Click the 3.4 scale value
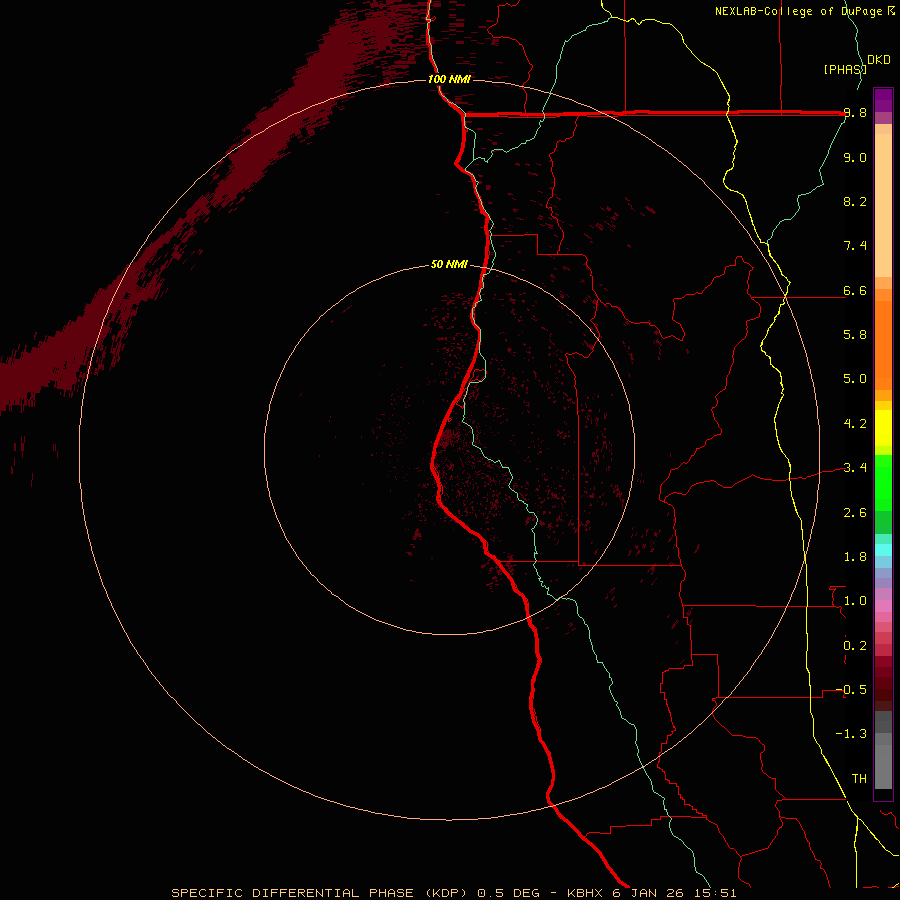The width and height of the screenshot is (900, 900). tap(855, 467)
